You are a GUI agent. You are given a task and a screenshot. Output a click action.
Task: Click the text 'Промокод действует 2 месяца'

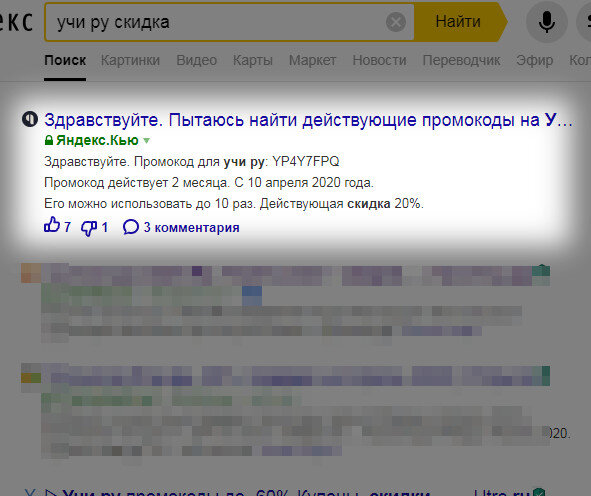[136, 183]
